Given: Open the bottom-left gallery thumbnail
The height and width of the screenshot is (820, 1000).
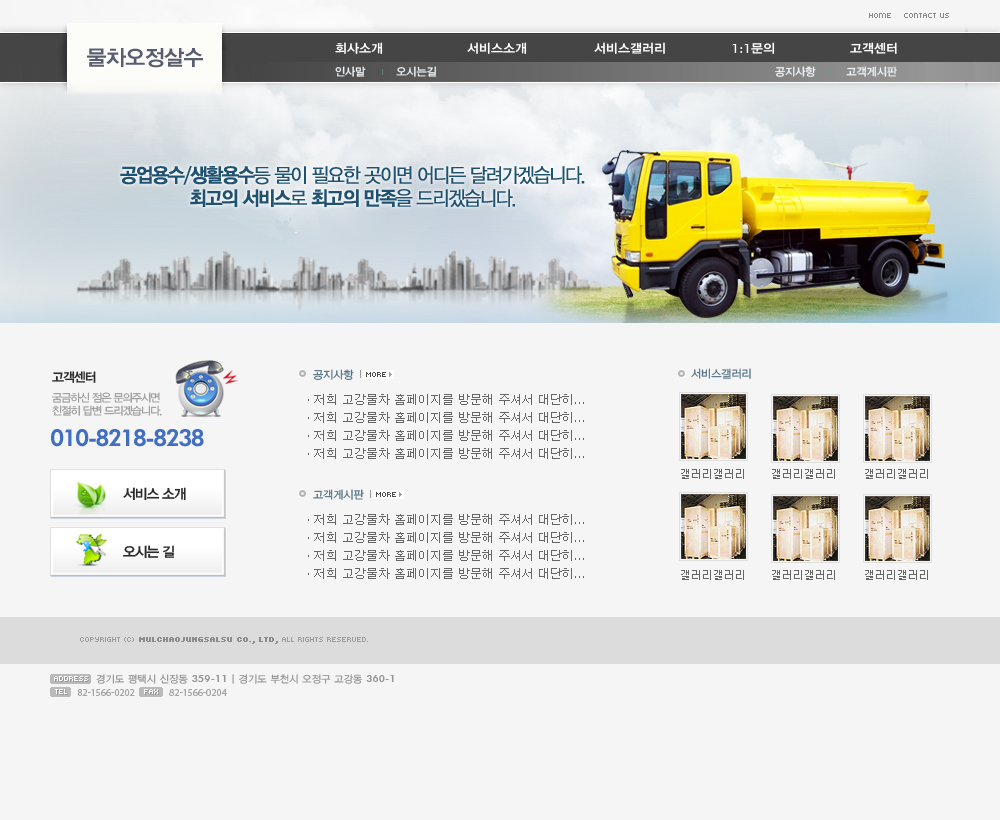Looking at the screenshot, I should (x=713, y=528).
